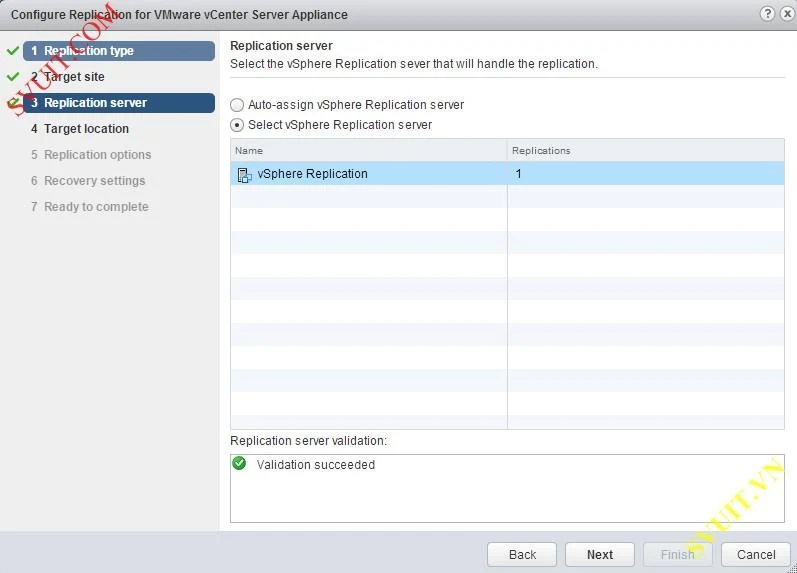This screenshot has height=573, width=797.
Task: Click Next to continue wizard
Action: pyautogui.click(x=600, y=554)
